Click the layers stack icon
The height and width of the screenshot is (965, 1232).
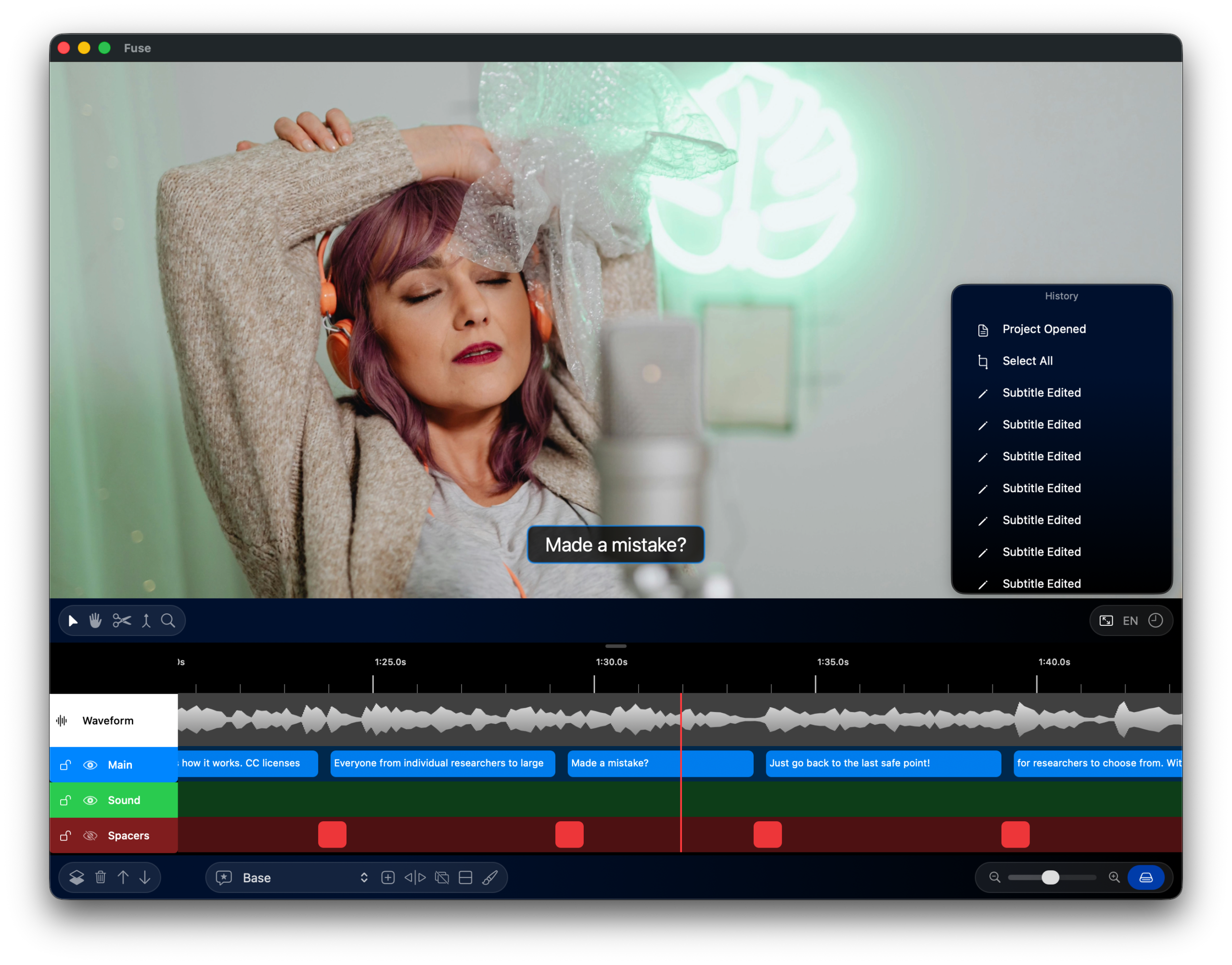click(x=77, y=877)
